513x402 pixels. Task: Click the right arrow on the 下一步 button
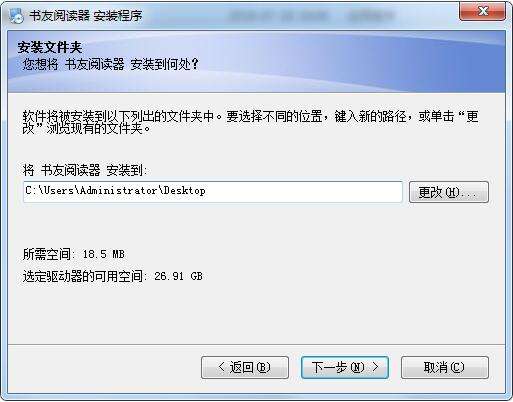pyautogui.click(x=375, y=367)
